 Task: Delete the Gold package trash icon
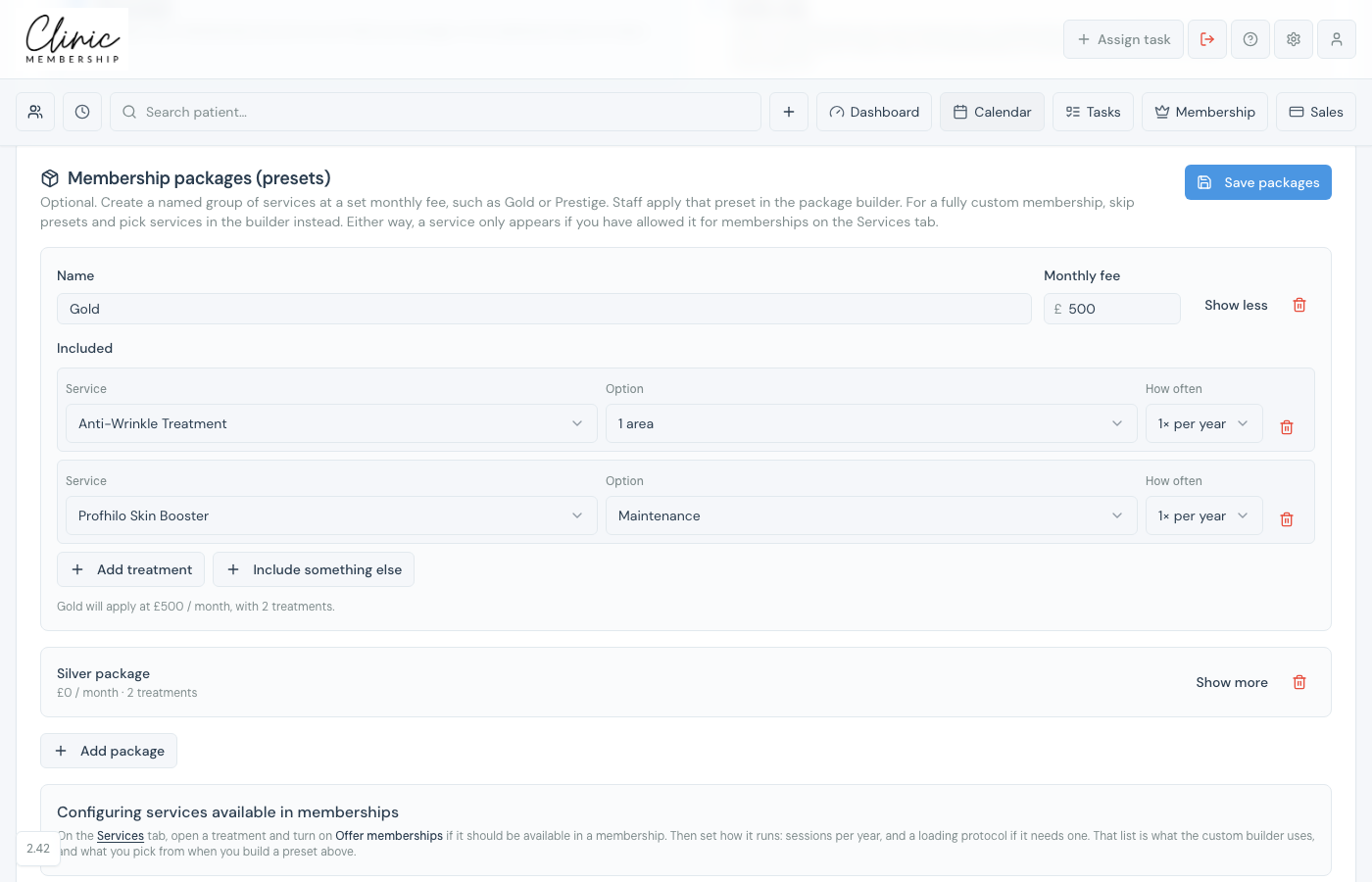tap(1299, 305)
